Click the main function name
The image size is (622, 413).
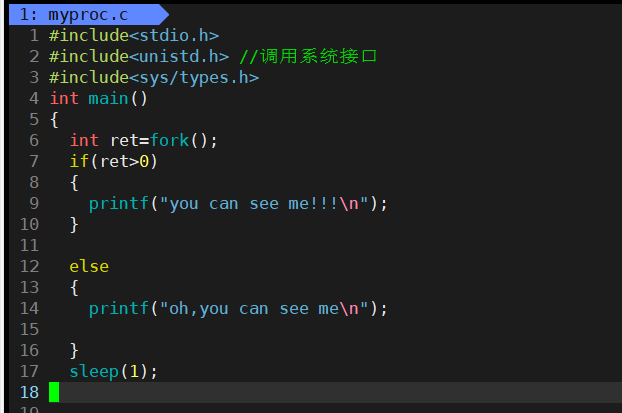coord(108,98)
